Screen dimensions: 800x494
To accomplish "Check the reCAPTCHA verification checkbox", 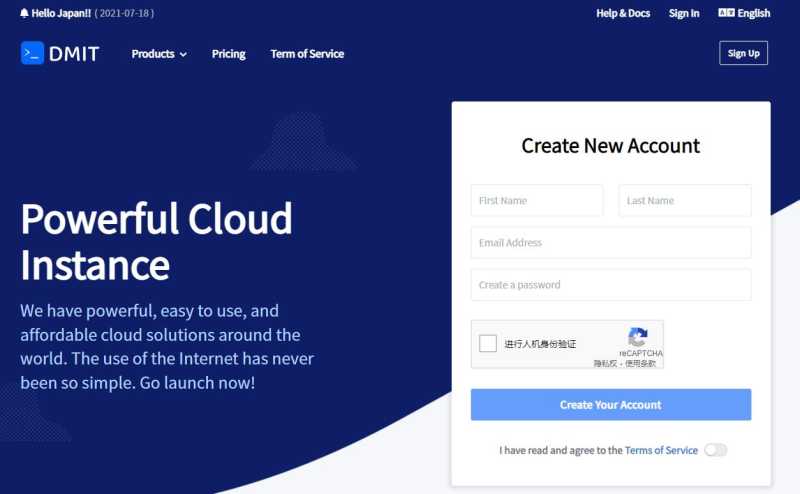I will coord(488,343).
